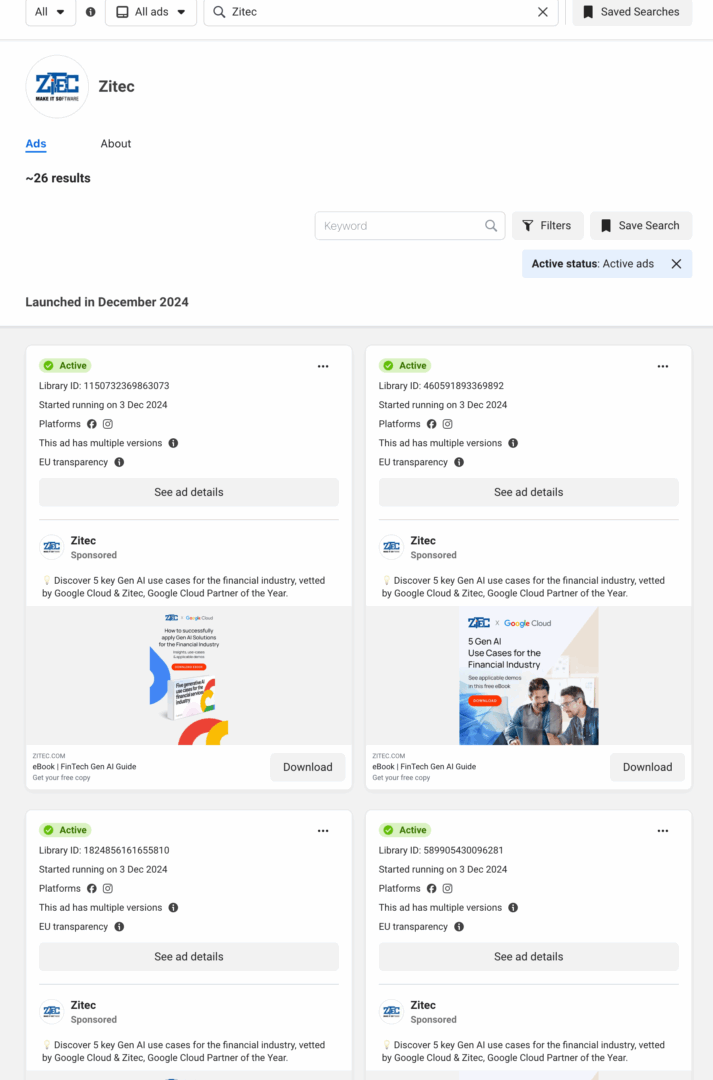Image resolution: width=713 pixels, height=1080 pixels.
Task: Click the Instagram platform icon on the first ad
Action: click(109, 424)
